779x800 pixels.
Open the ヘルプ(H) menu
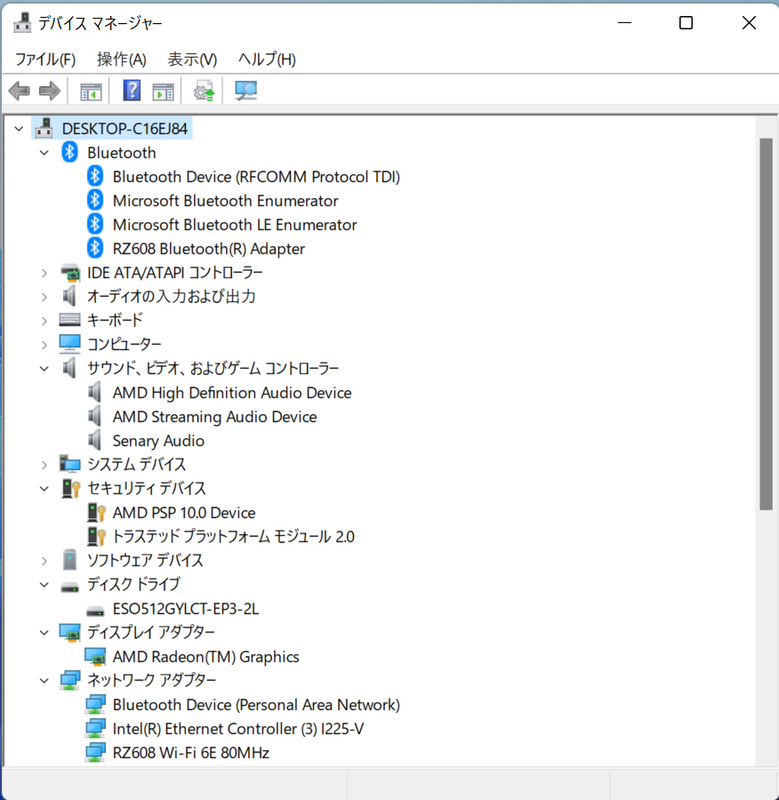pyautogui.click(x=267, y=59)
